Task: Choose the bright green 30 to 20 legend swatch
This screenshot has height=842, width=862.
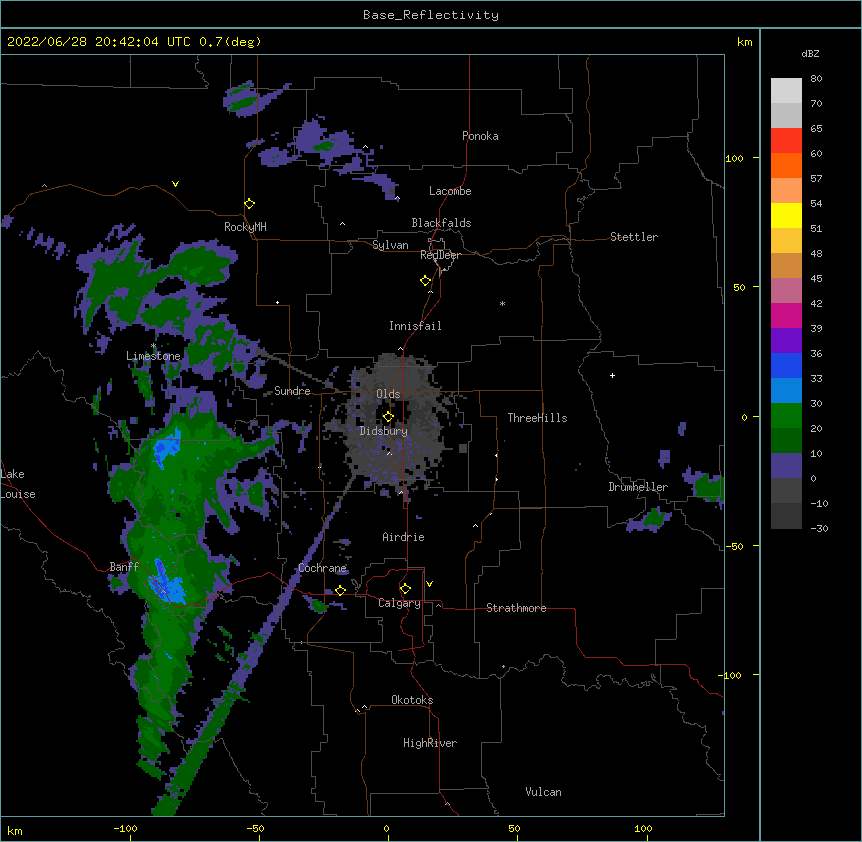Action: (x=786, y=416)
